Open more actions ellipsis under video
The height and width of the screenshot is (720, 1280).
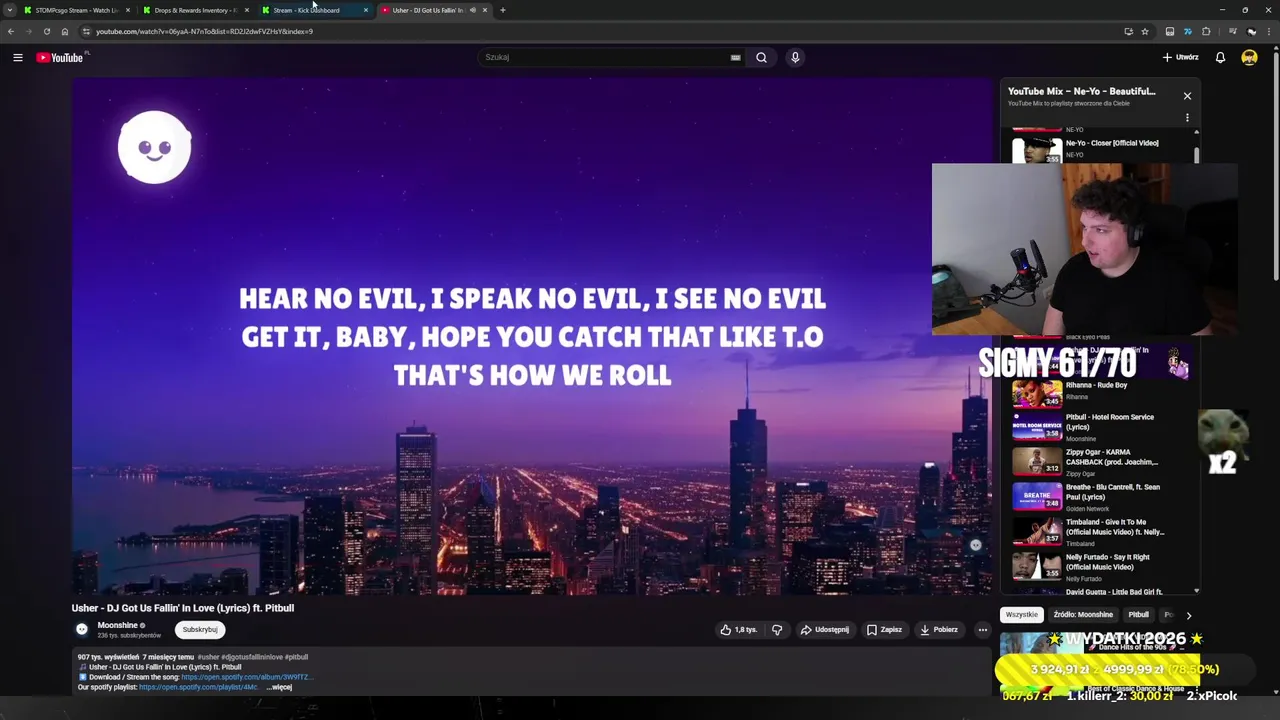982,630
